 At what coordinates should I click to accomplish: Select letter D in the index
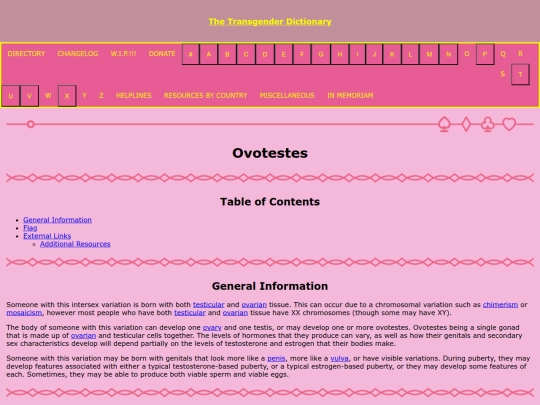265,54
